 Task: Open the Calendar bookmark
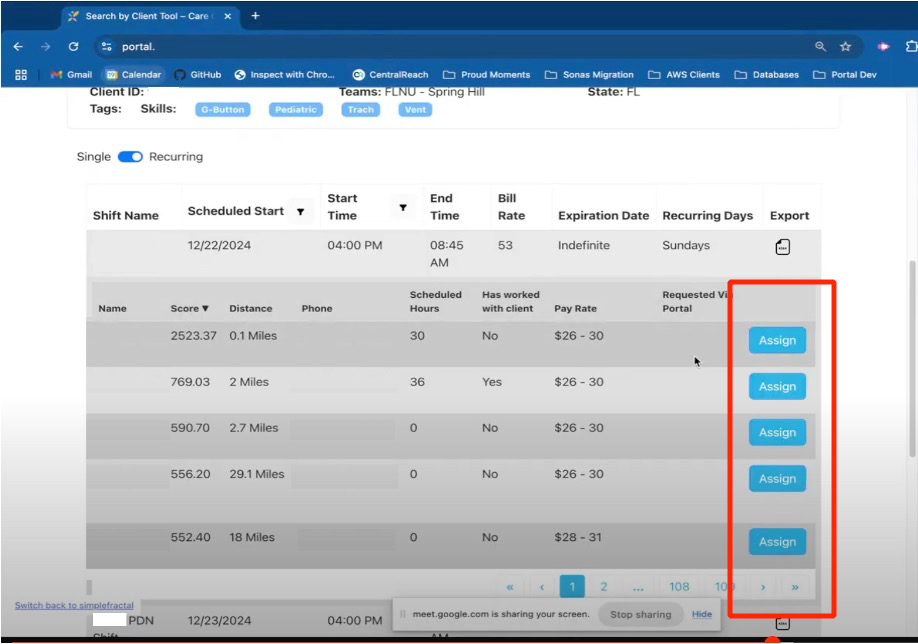tap(133, 74)
